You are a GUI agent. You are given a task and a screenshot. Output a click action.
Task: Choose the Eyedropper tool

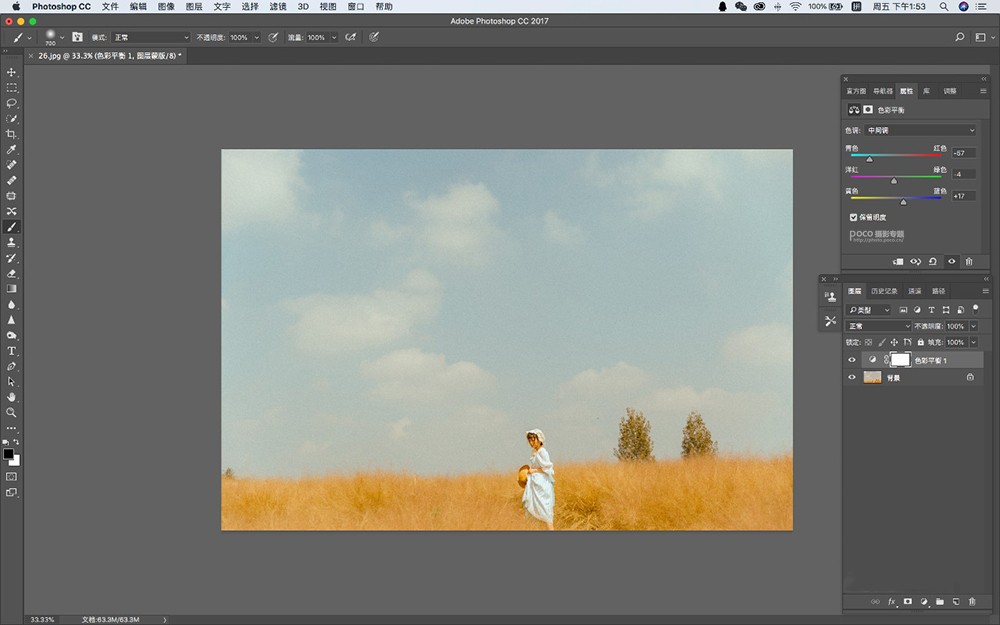pyautogui.click(x=12, y=149)
